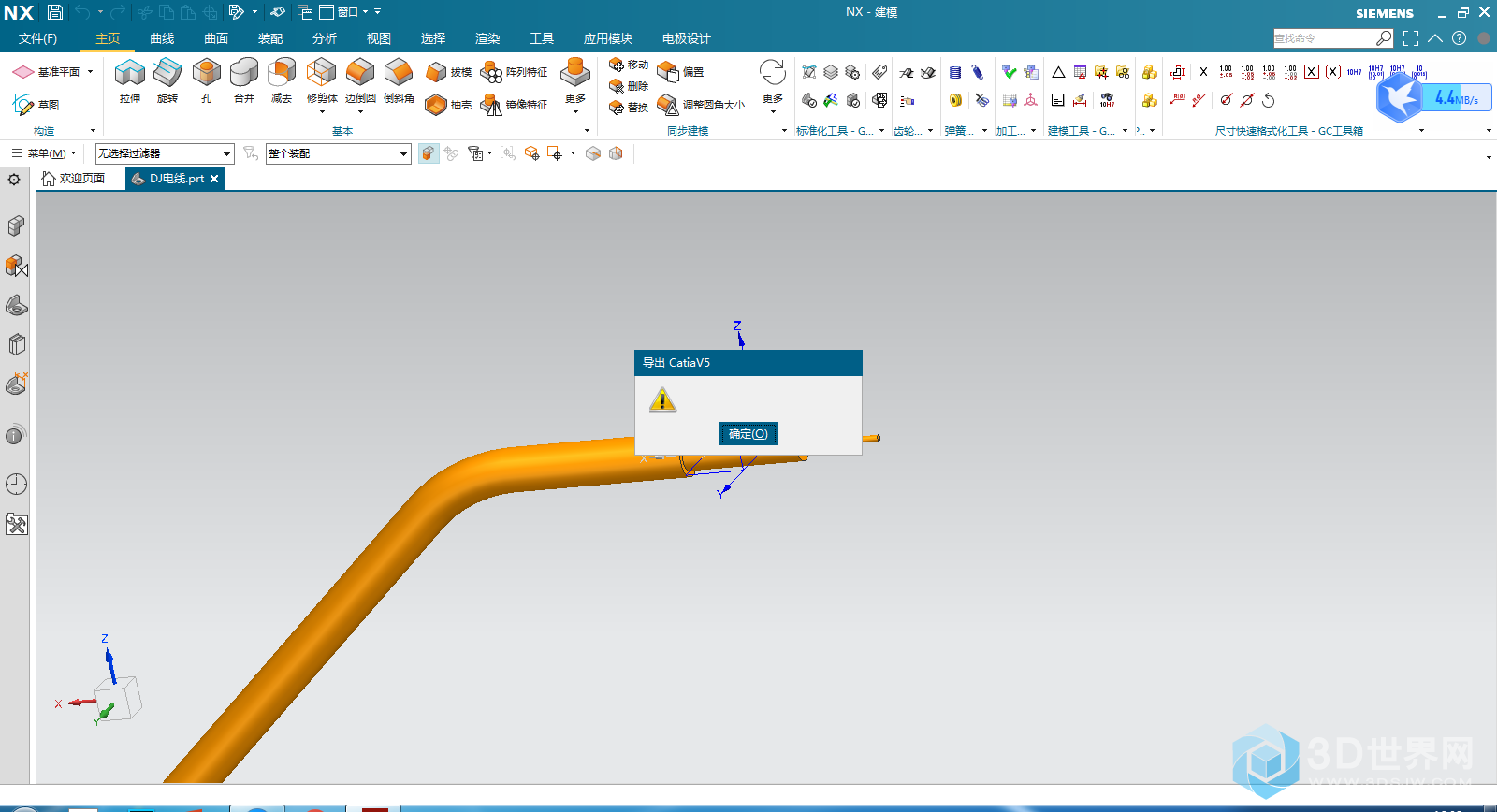
Task: Click the 合并 (Unite) boolean icon
Action: pos(244,72)
